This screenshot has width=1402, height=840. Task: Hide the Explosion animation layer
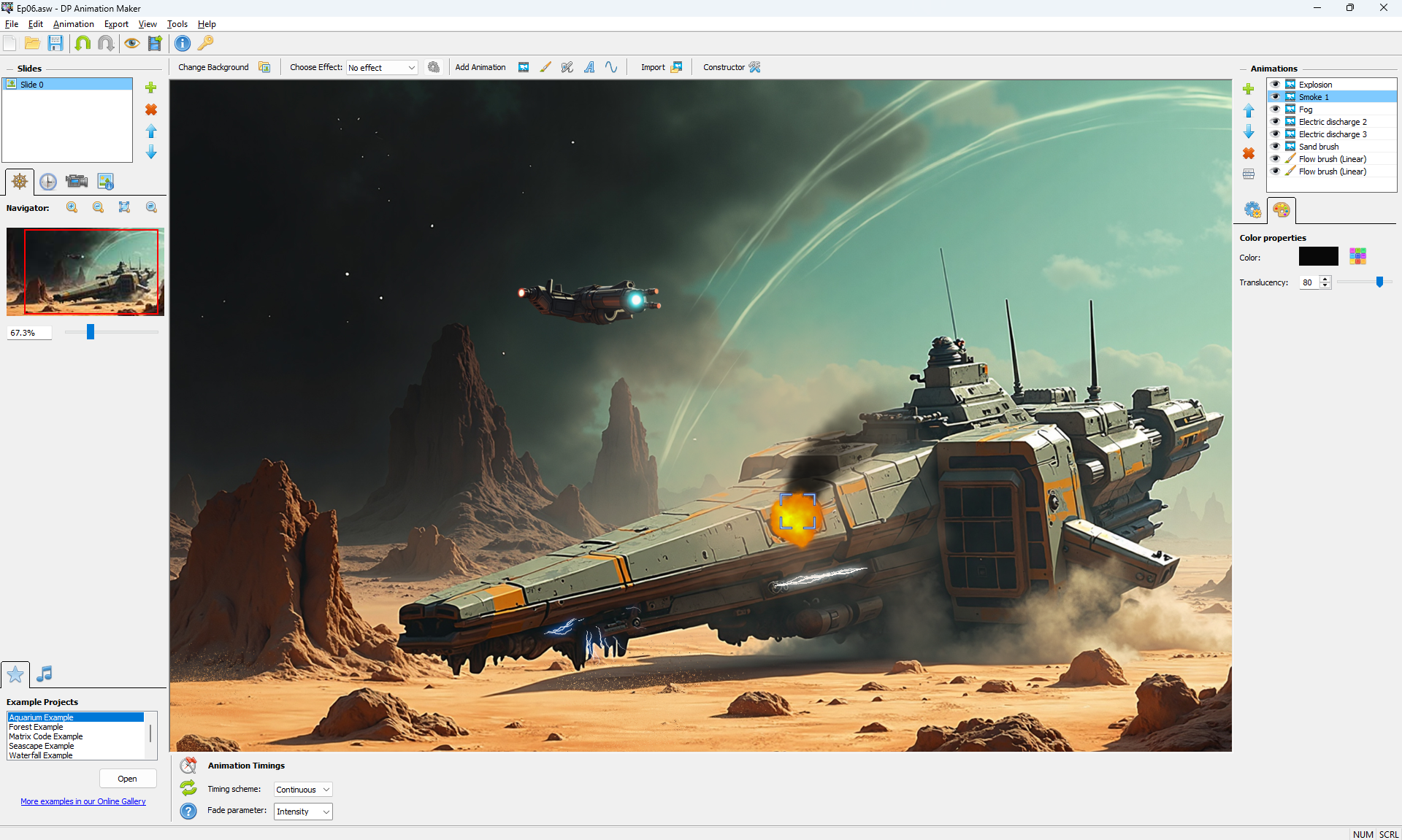(x=1275, y=85)
